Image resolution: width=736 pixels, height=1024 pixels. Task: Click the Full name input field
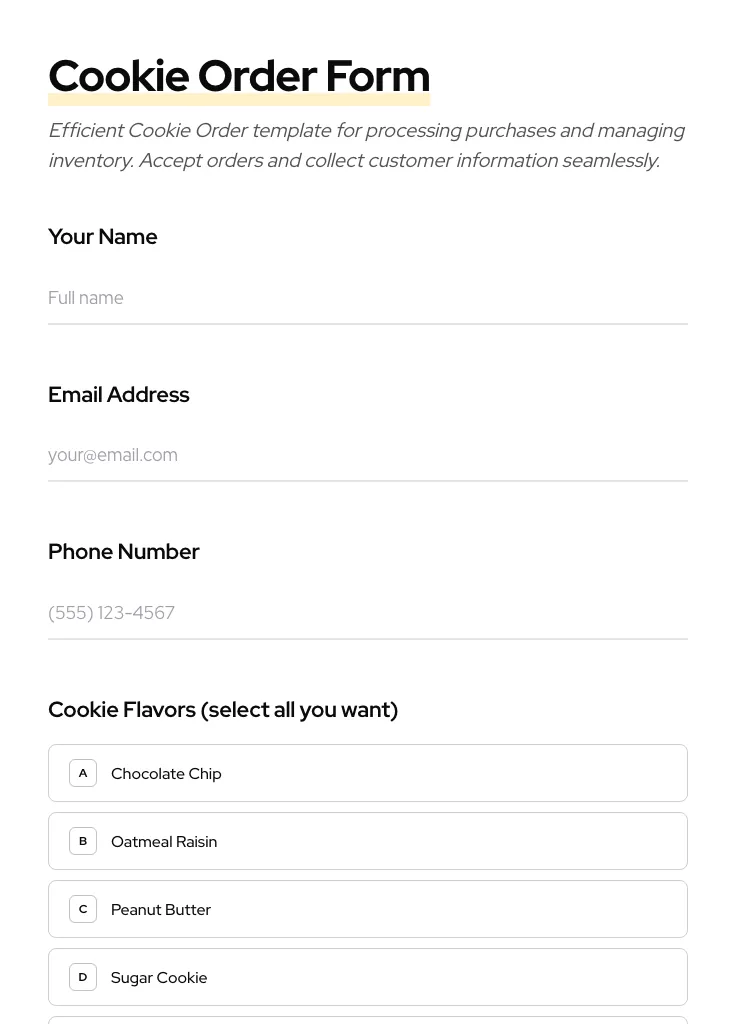368,298
